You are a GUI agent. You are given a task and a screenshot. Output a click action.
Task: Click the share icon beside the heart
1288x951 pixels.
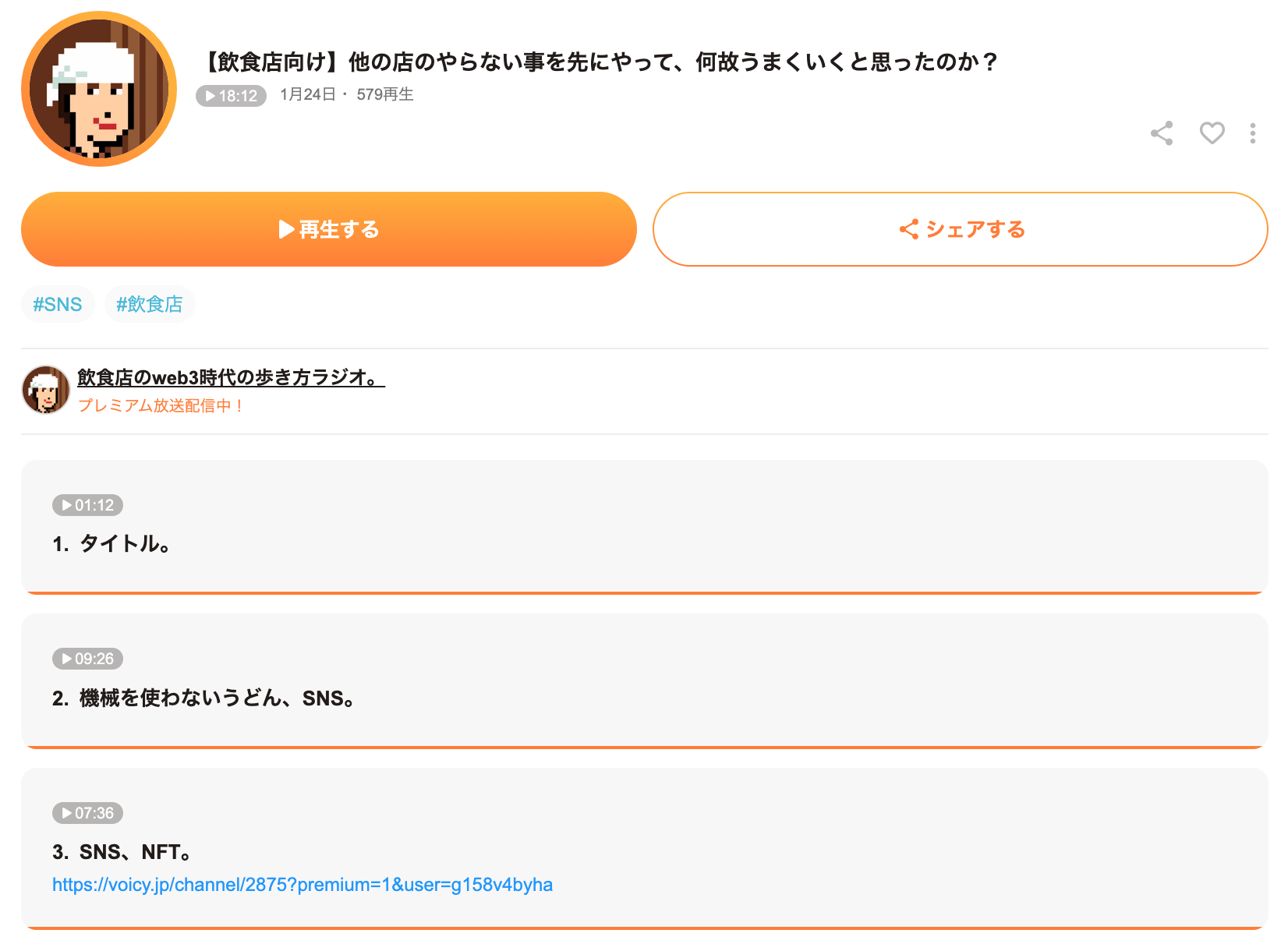[x=1162, y=133]
